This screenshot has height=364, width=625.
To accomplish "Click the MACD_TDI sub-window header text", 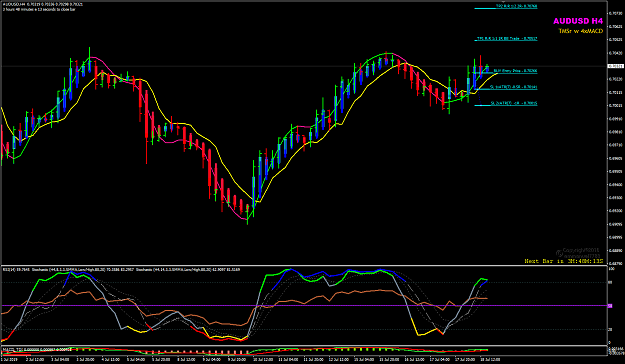I will click(37, 349).
